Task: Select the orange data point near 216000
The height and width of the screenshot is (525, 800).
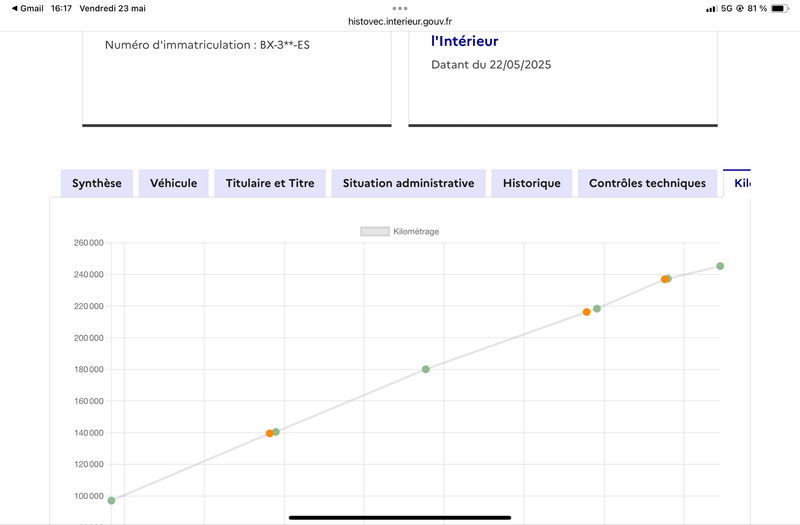Action: coord(586,312)
